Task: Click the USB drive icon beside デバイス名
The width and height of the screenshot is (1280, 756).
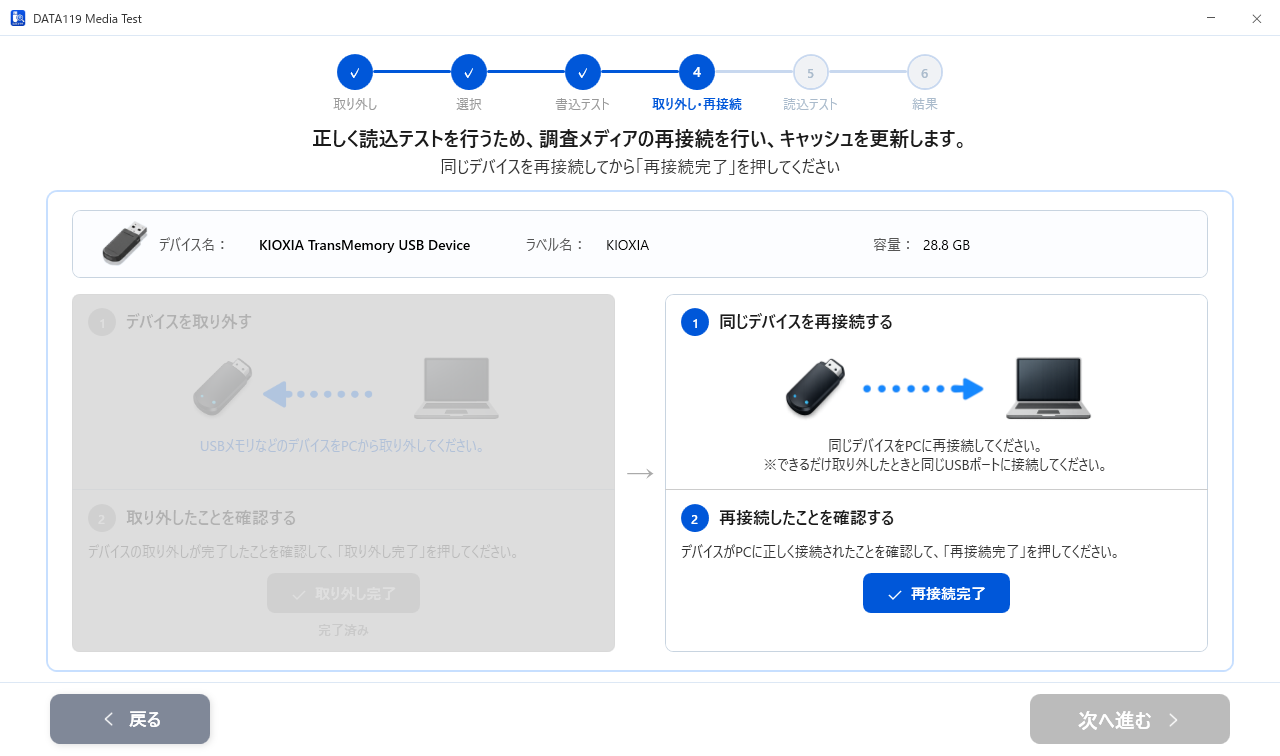Action: pos(125,244)
